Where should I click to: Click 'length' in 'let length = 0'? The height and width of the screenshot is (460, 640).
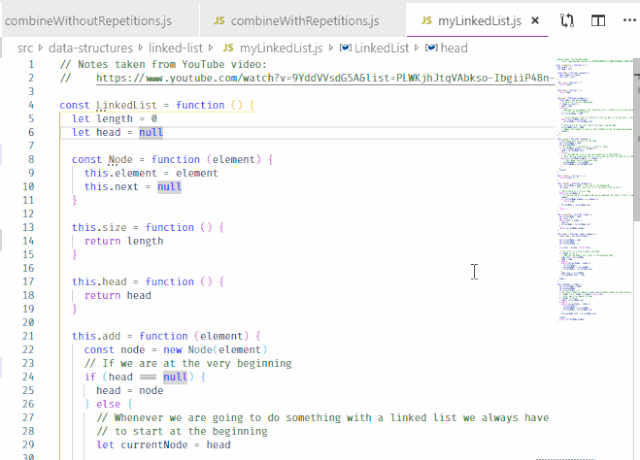(x=115, y=119)
